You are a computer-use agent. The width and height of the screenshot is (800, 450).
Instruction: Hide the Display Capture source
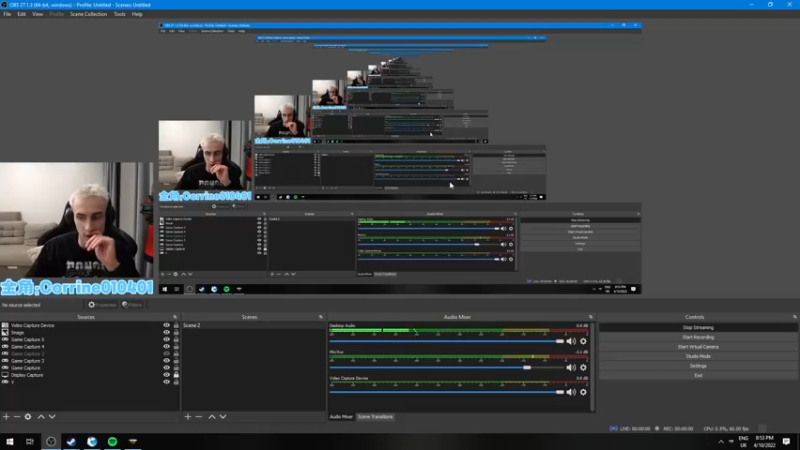point(166,374)
